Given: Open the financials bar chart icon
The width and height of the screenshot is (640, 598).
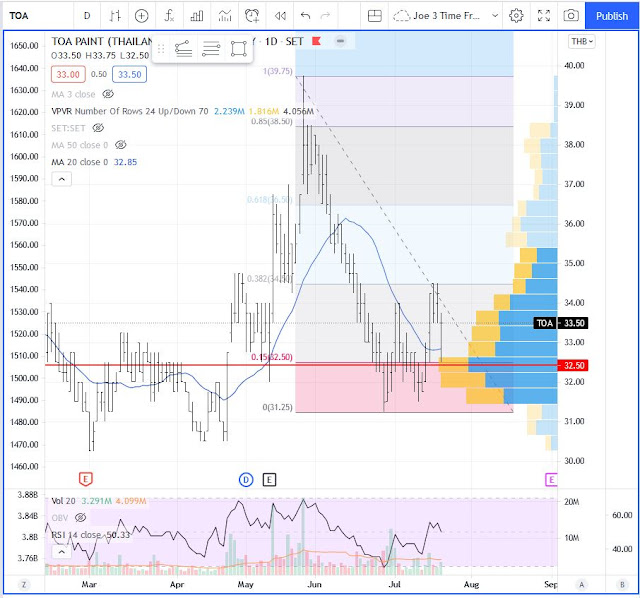Looking at the screenshot, I should tap(197, 16).
